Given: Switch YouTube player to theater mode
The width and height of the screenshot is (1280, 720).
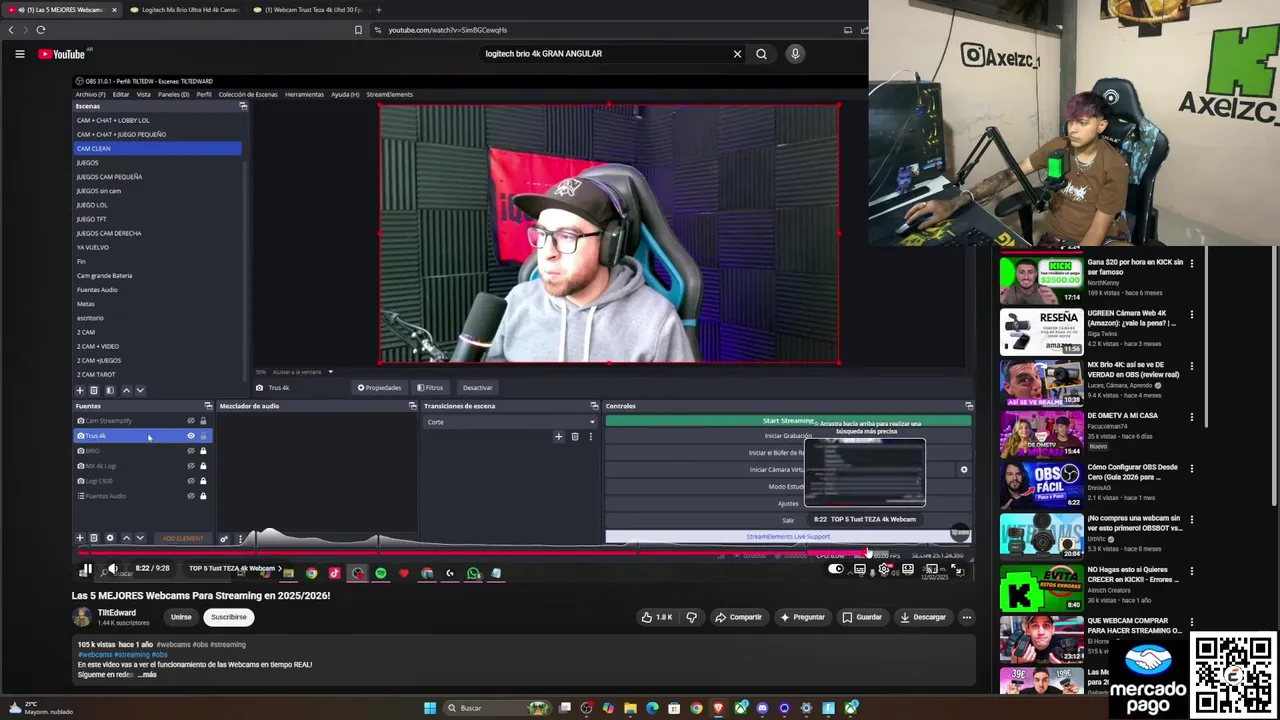Looking at the screenshot, I should click(908, 569).
